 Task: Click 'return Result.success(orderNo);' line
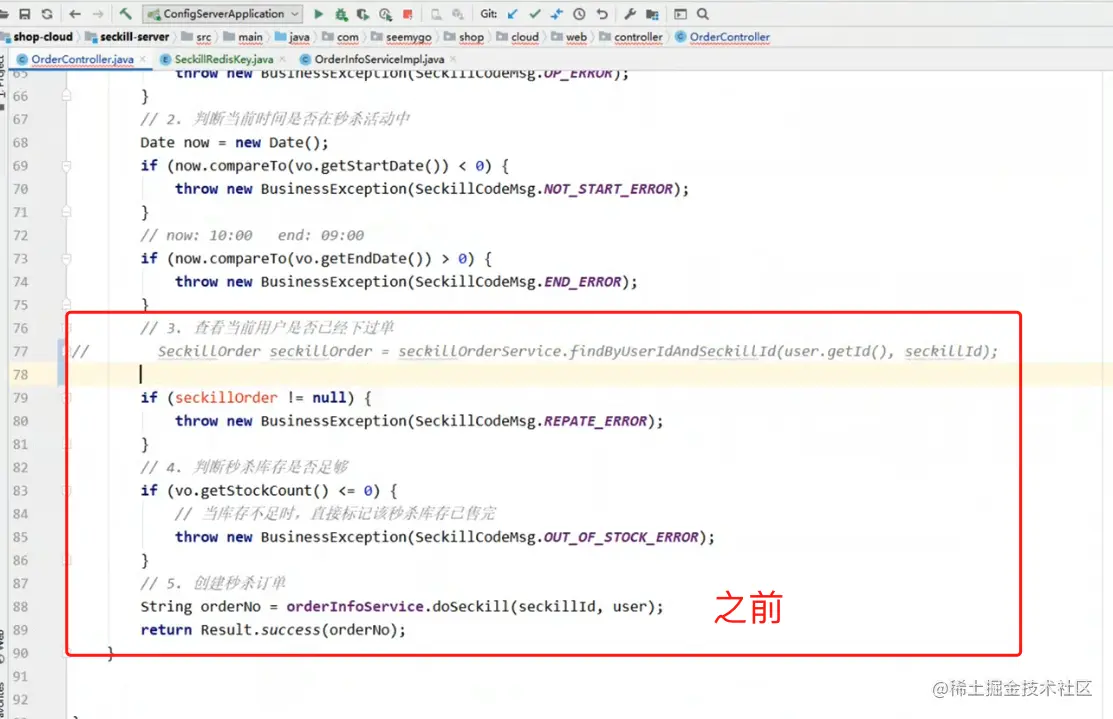pos(273,630)
